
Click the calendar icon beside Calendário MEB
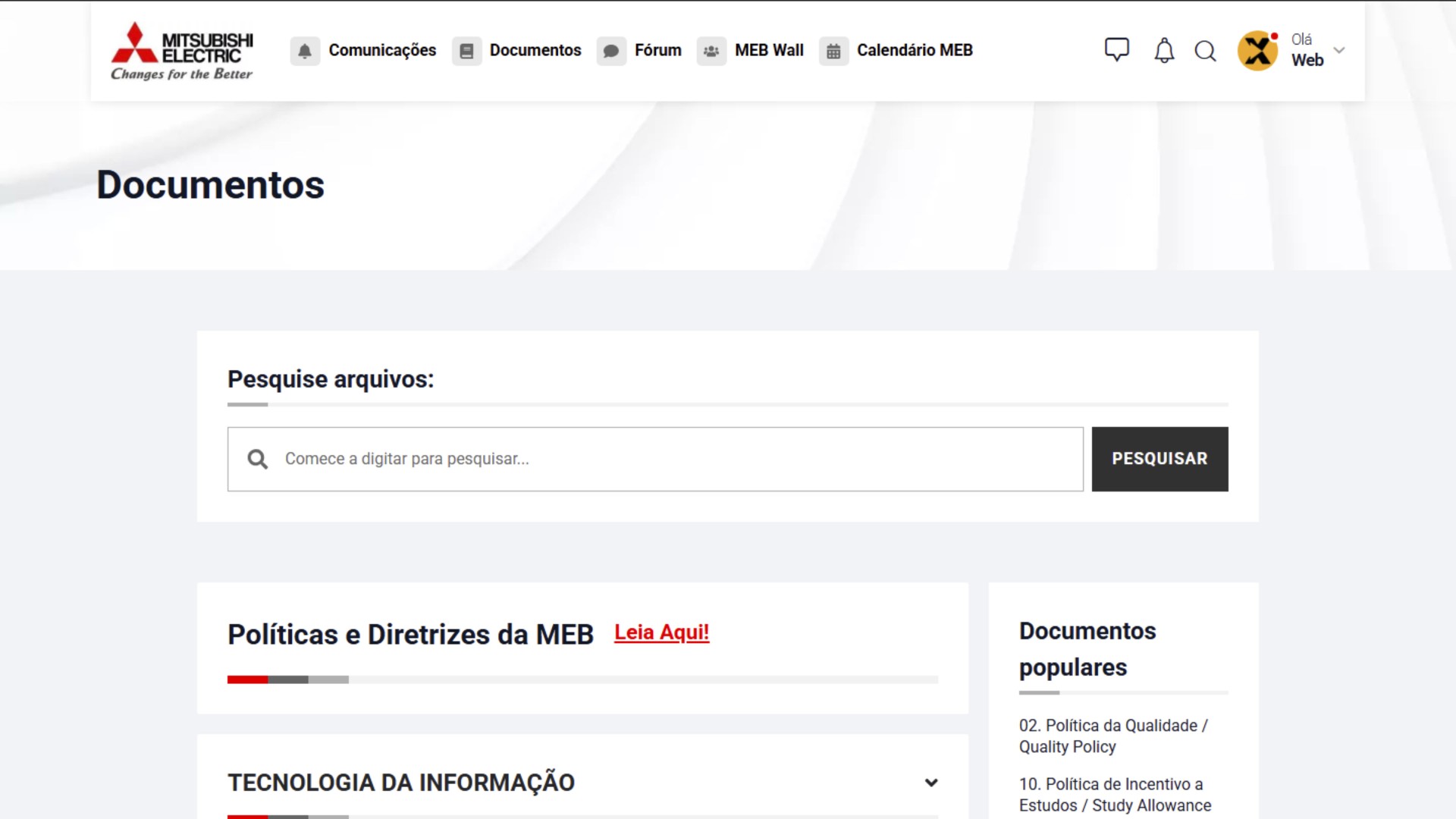point(833,51)
